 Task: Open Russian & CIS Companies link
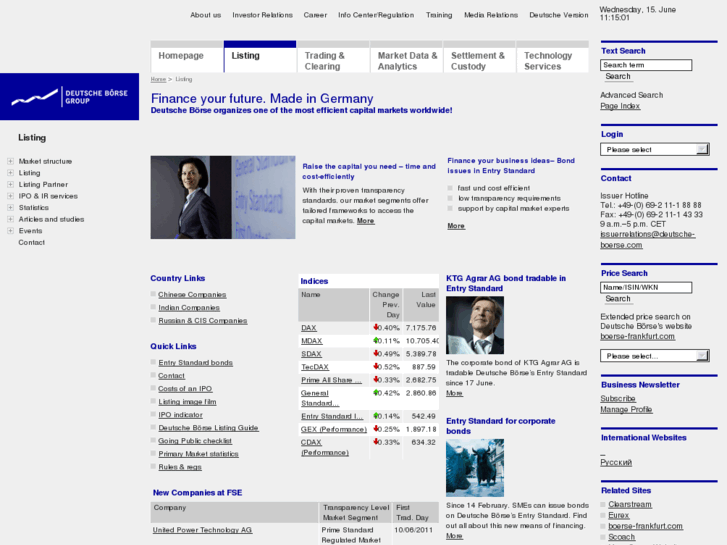[x=203, y=321]
